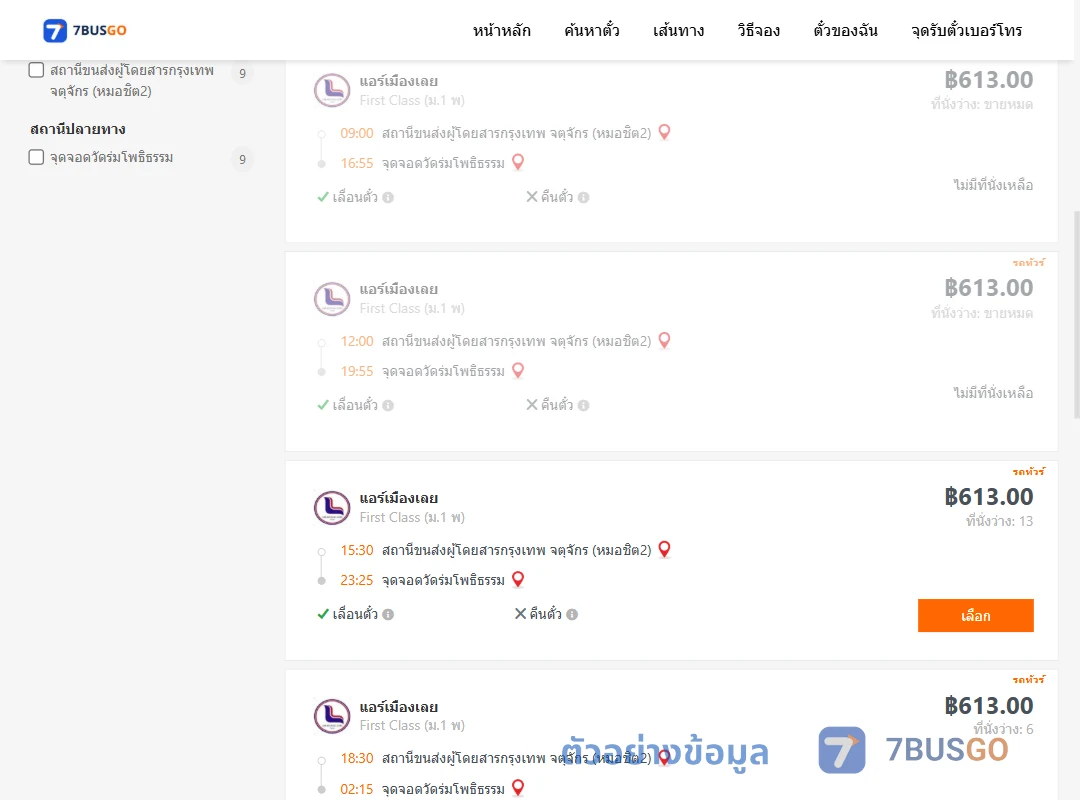Click green checkmark beside เลื่อนตั๋ว on 15:30 trip
The height and width of the screenshot is (800, 1080).
coord(322,614)
